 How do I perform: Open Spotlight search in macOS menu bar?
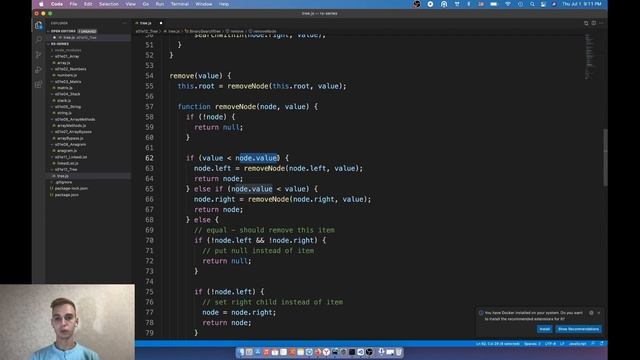pos(532,4)
